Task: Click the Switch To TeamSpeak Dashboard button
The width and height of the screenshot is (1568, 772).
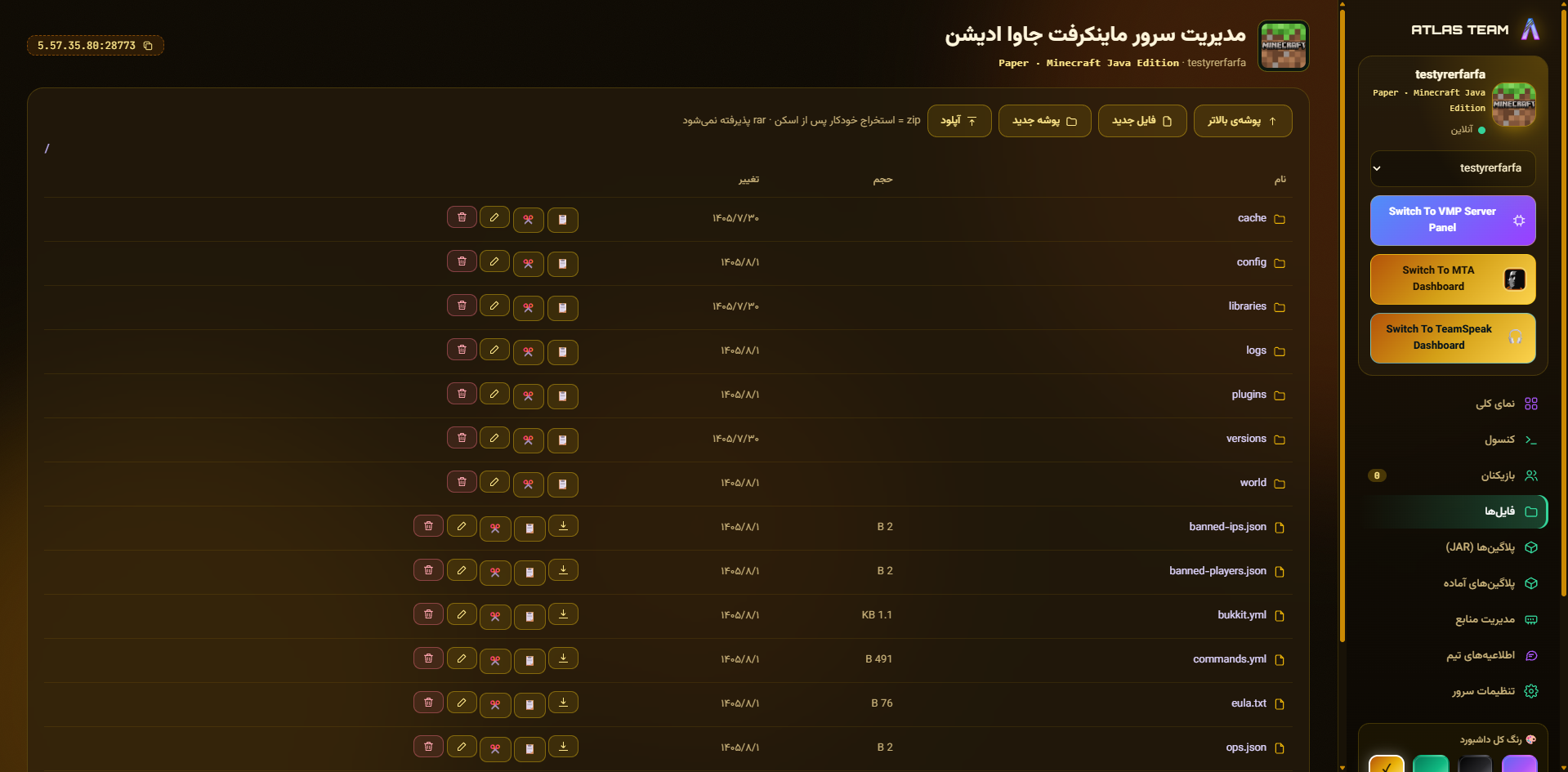Action: pos(1453,338)
